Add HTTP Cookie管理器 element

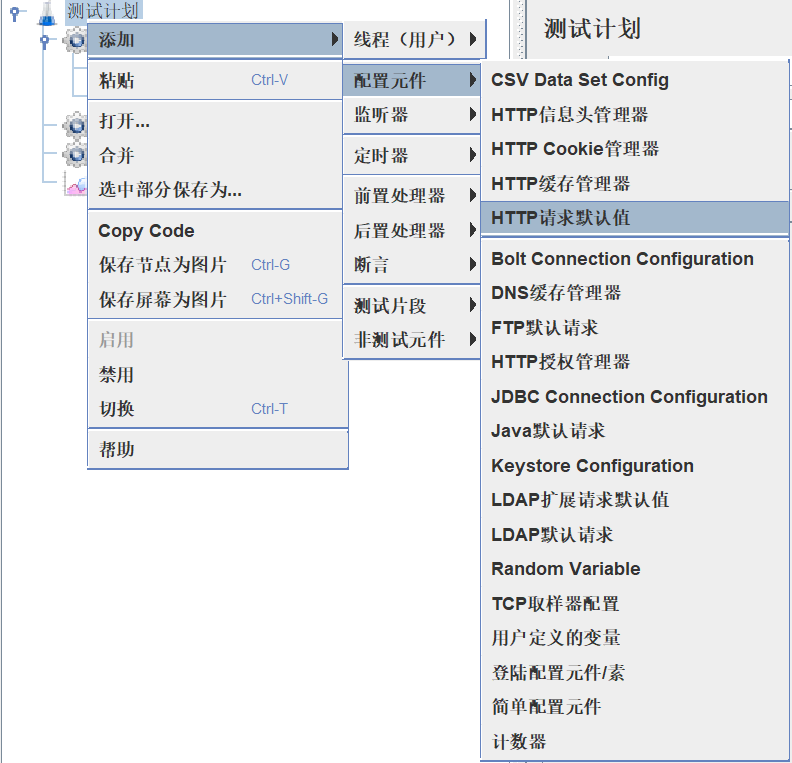[635, 149]
